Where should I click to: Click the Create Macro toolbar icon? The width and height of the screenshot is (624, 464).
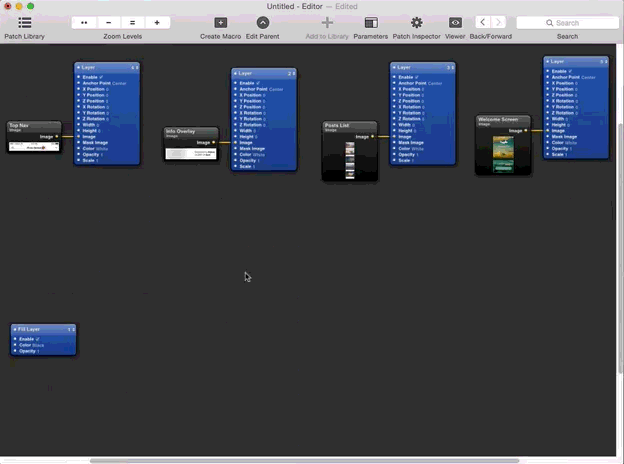click(x=221, y=23)
